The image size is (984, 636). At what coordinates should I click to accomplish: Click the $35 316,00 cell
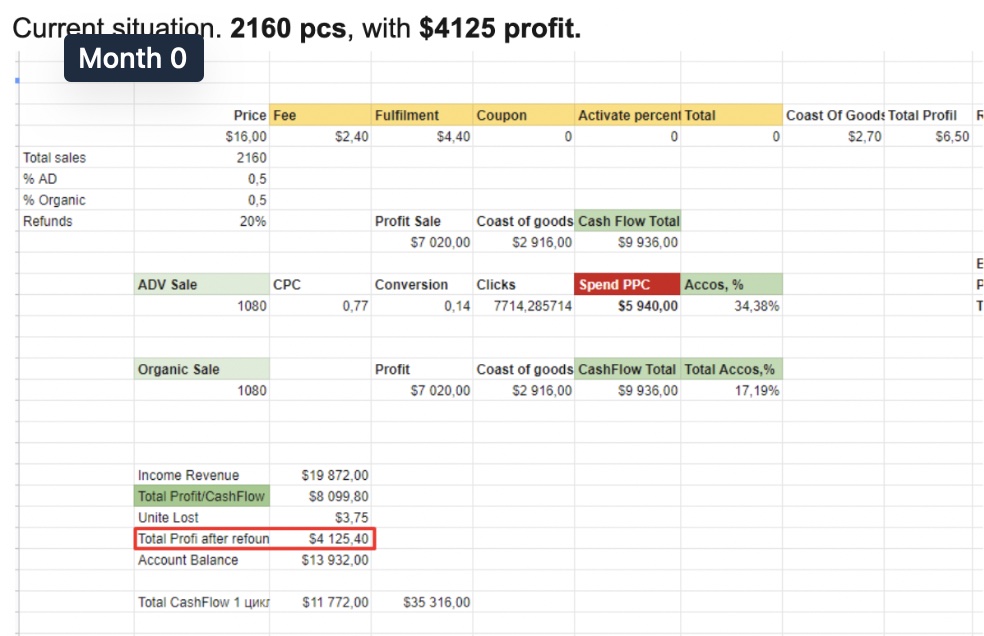tap(423, 603)
